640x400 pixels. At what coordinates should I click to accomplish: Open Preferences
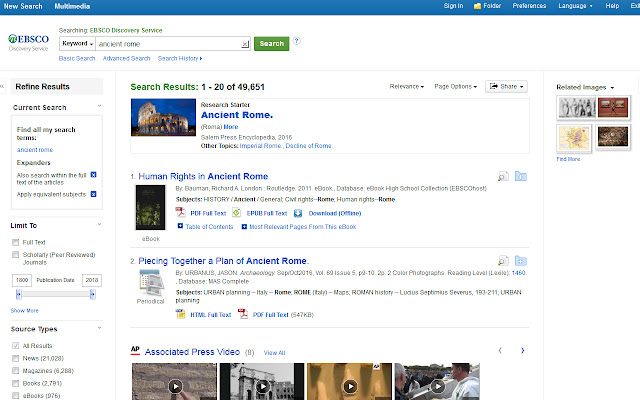click(x=529, y=6)
